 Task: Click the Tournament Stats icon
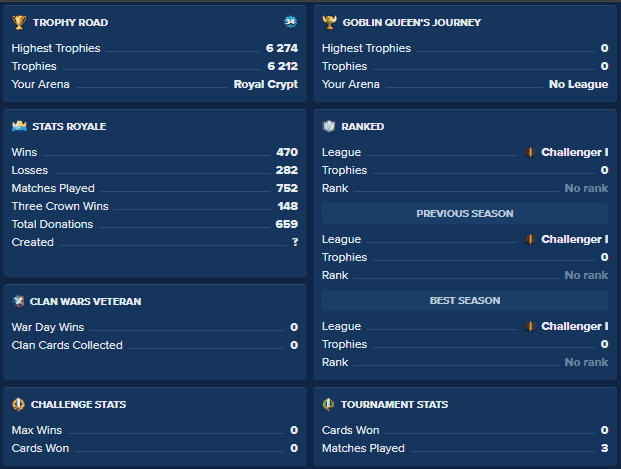[329, 405]
